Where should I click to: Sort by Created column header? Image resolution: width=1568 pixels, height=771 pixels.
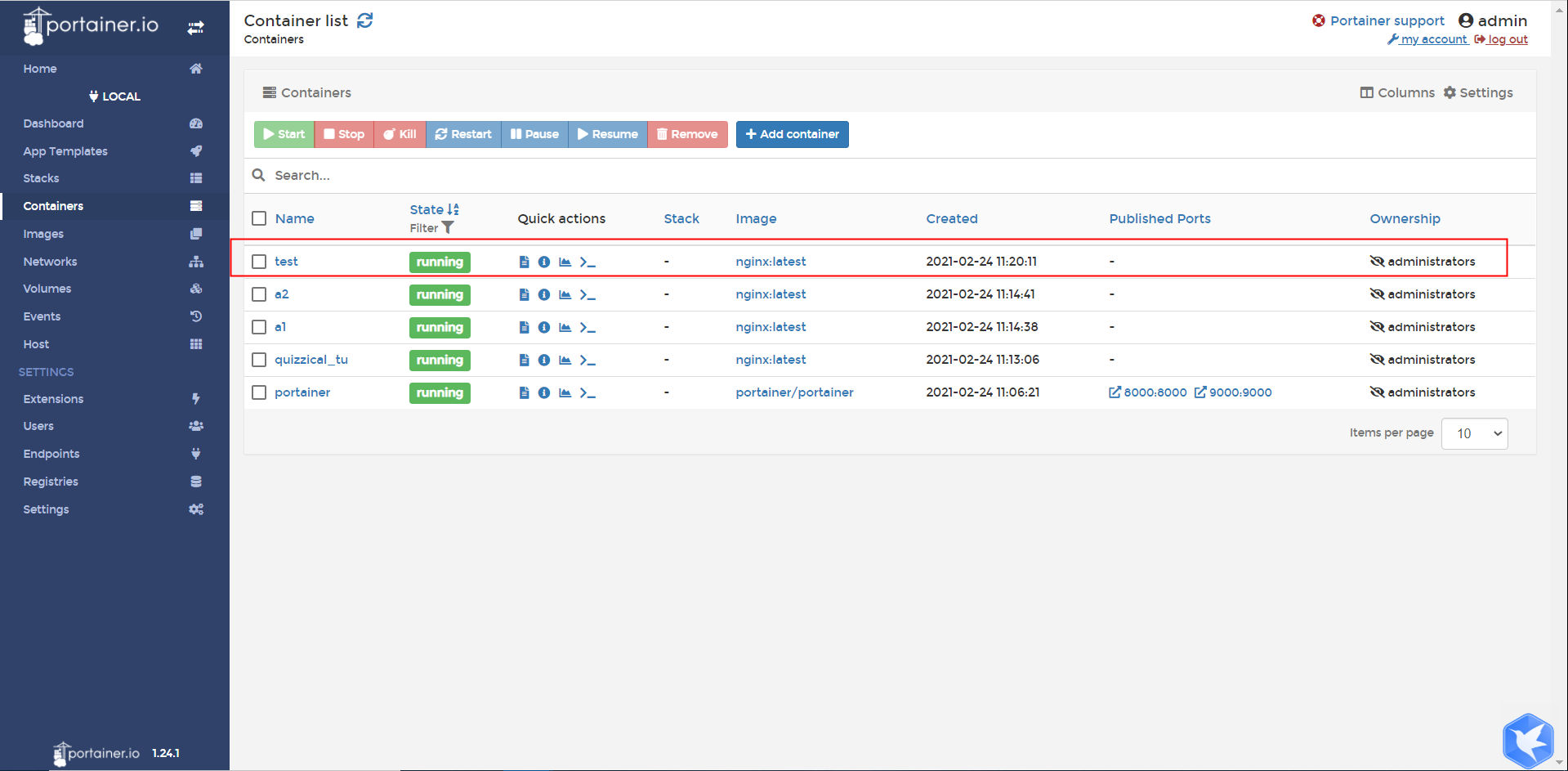pos(952,218)
